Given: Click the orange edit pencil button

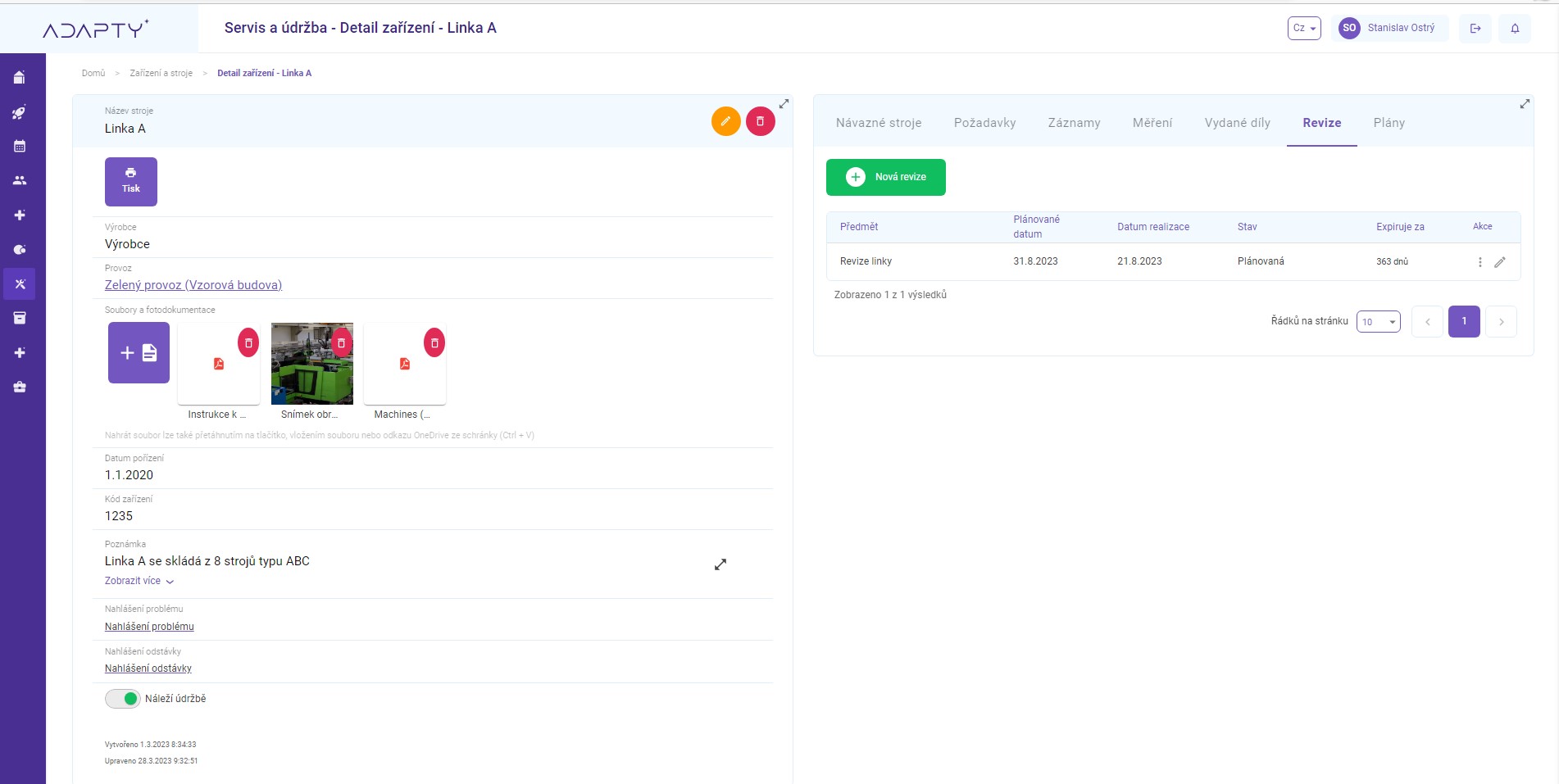Looking at the screenshot, I should 725,121.
